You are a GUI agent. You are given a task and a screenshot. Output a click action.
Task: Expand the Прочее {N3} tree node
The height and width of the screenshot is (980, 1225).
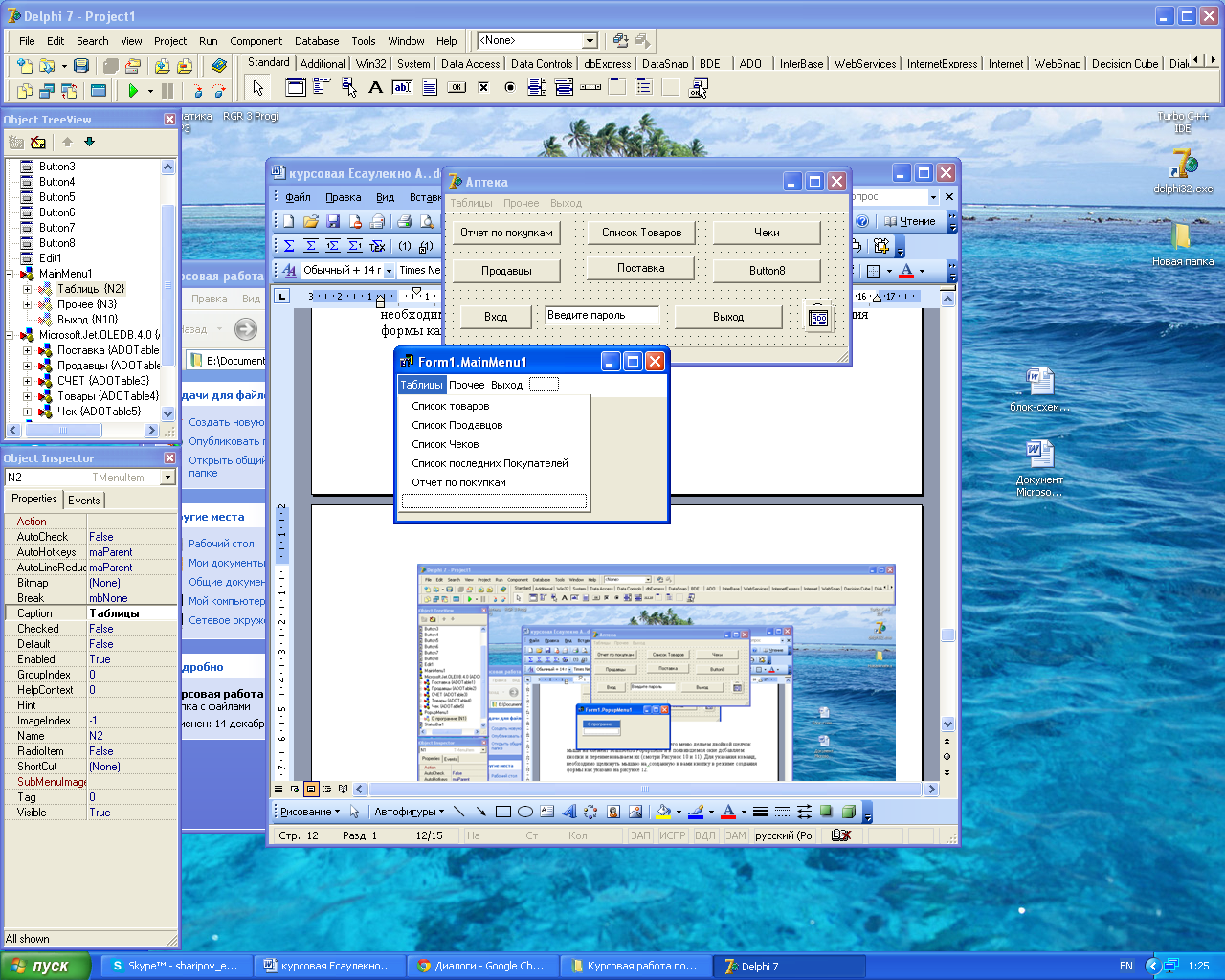[x=28, y=304]
